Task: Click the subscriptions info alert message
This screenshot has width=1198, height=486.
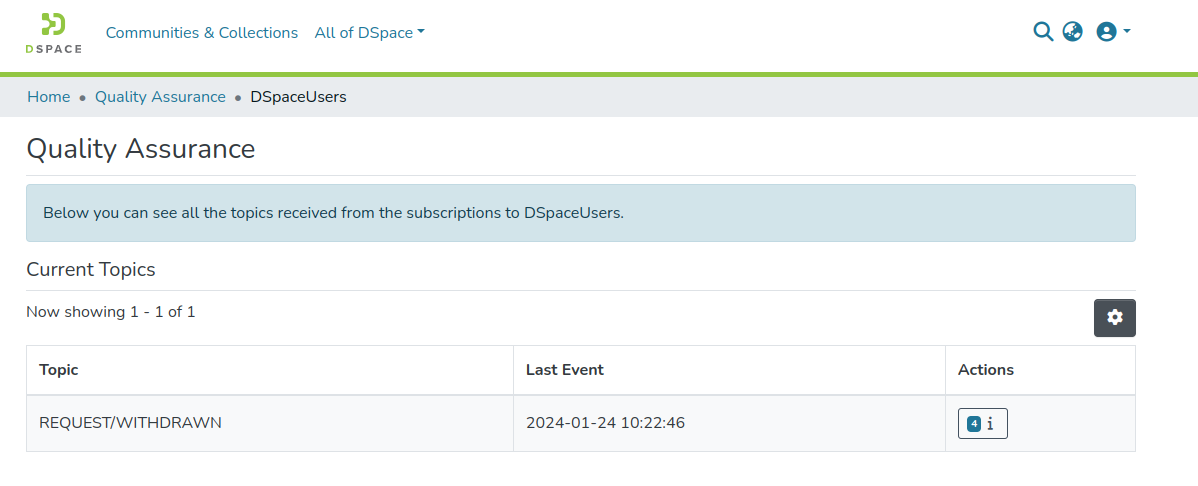Action: tap(334, 213)
